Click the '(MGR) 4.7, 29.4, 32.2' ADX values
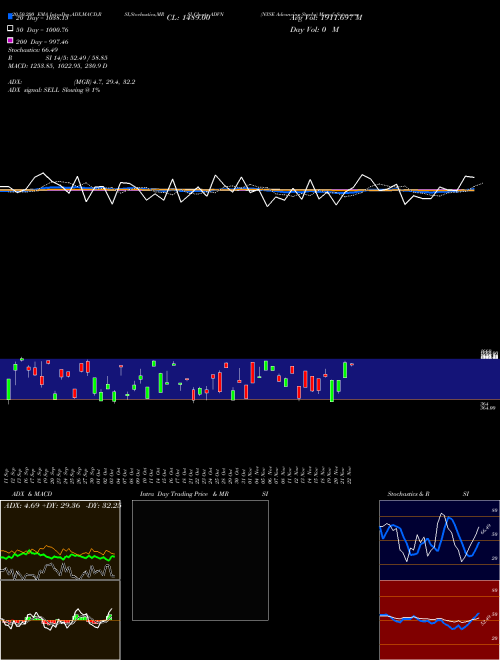Screen dimensions: 500x660 (104, 82)
